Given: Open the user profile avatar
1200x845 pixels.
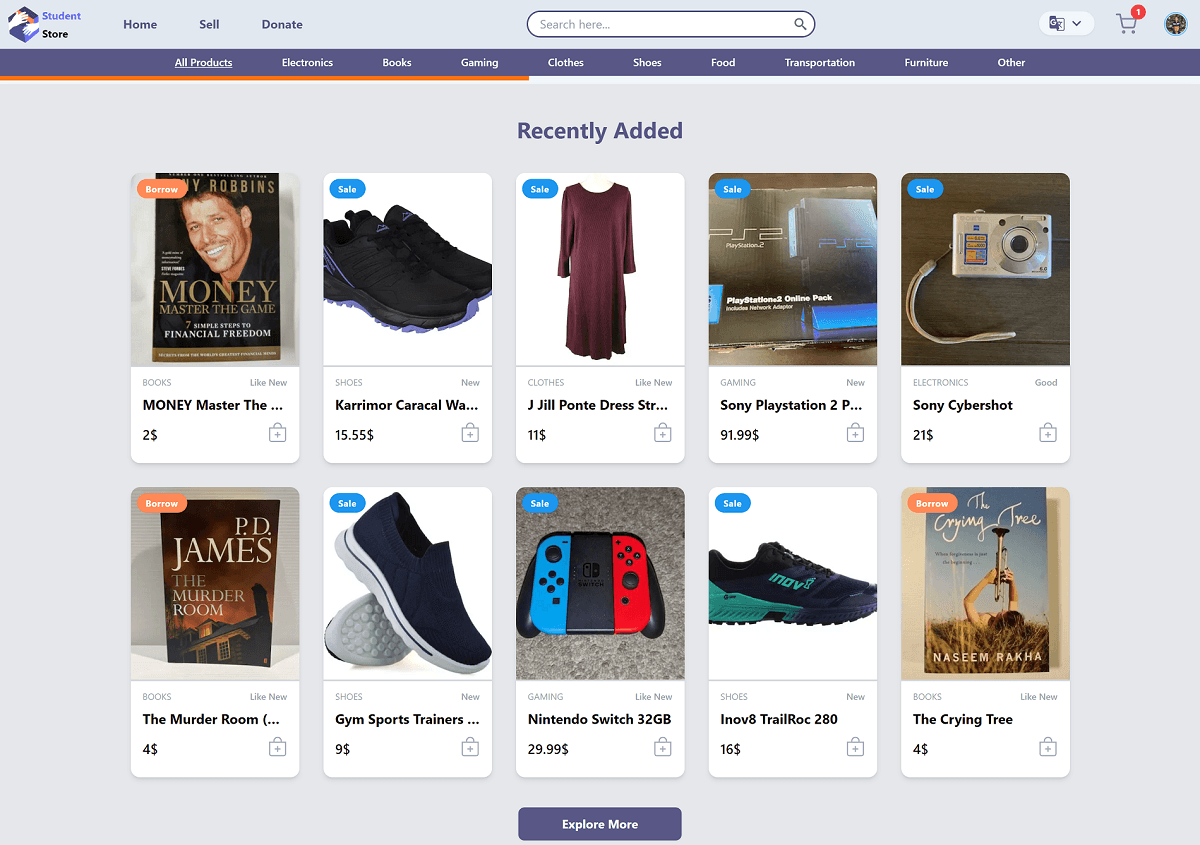Looking at the screenshot, I should pos(1176,24).
